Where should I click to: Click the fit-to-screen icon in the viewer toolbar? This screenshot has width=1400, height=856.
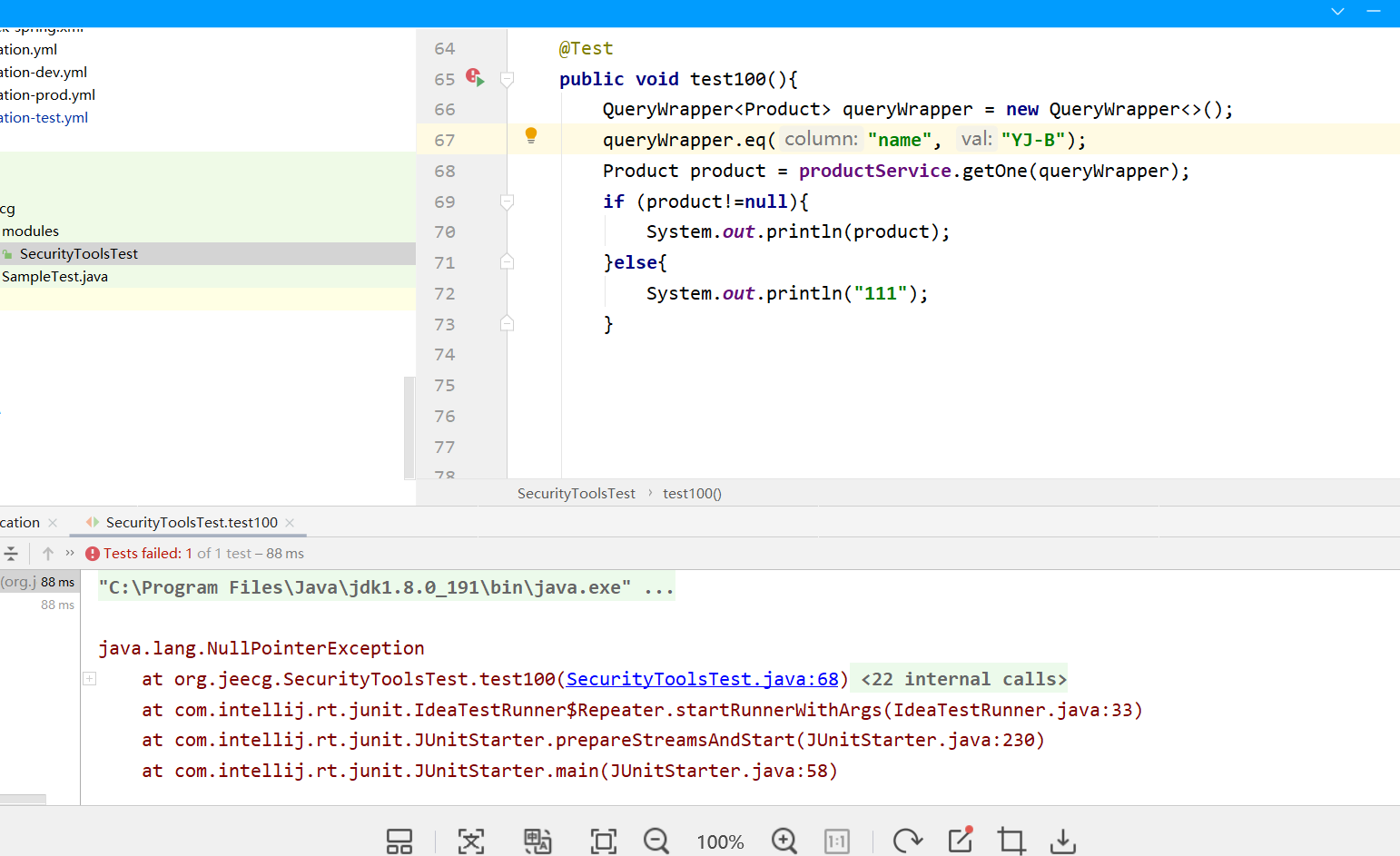(604, 841)
